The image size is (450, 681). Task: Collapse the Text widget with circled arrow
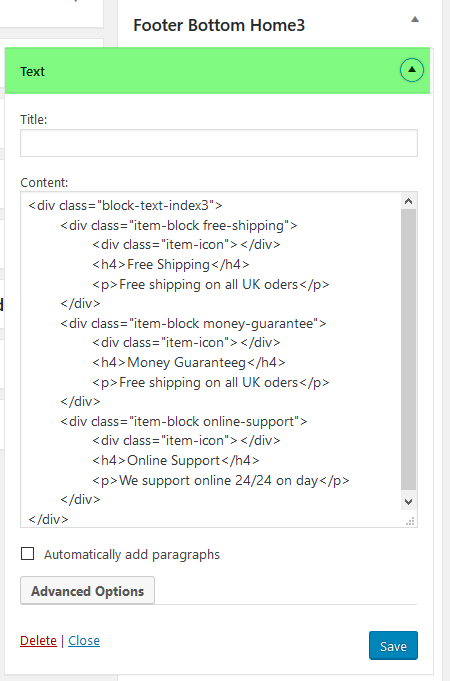tap(412, 70)
